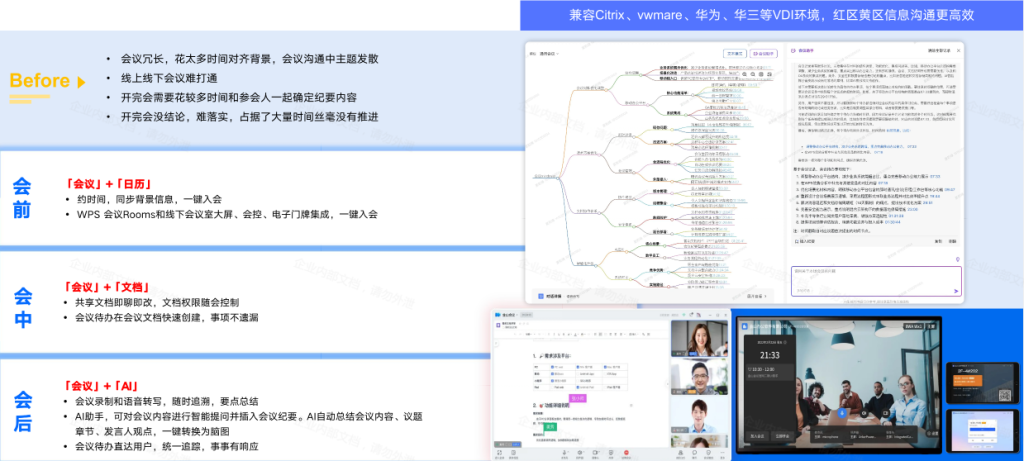Click the blue meeting app logo in meeting window
Viewport: 1024px width, 461px height.
498,315
